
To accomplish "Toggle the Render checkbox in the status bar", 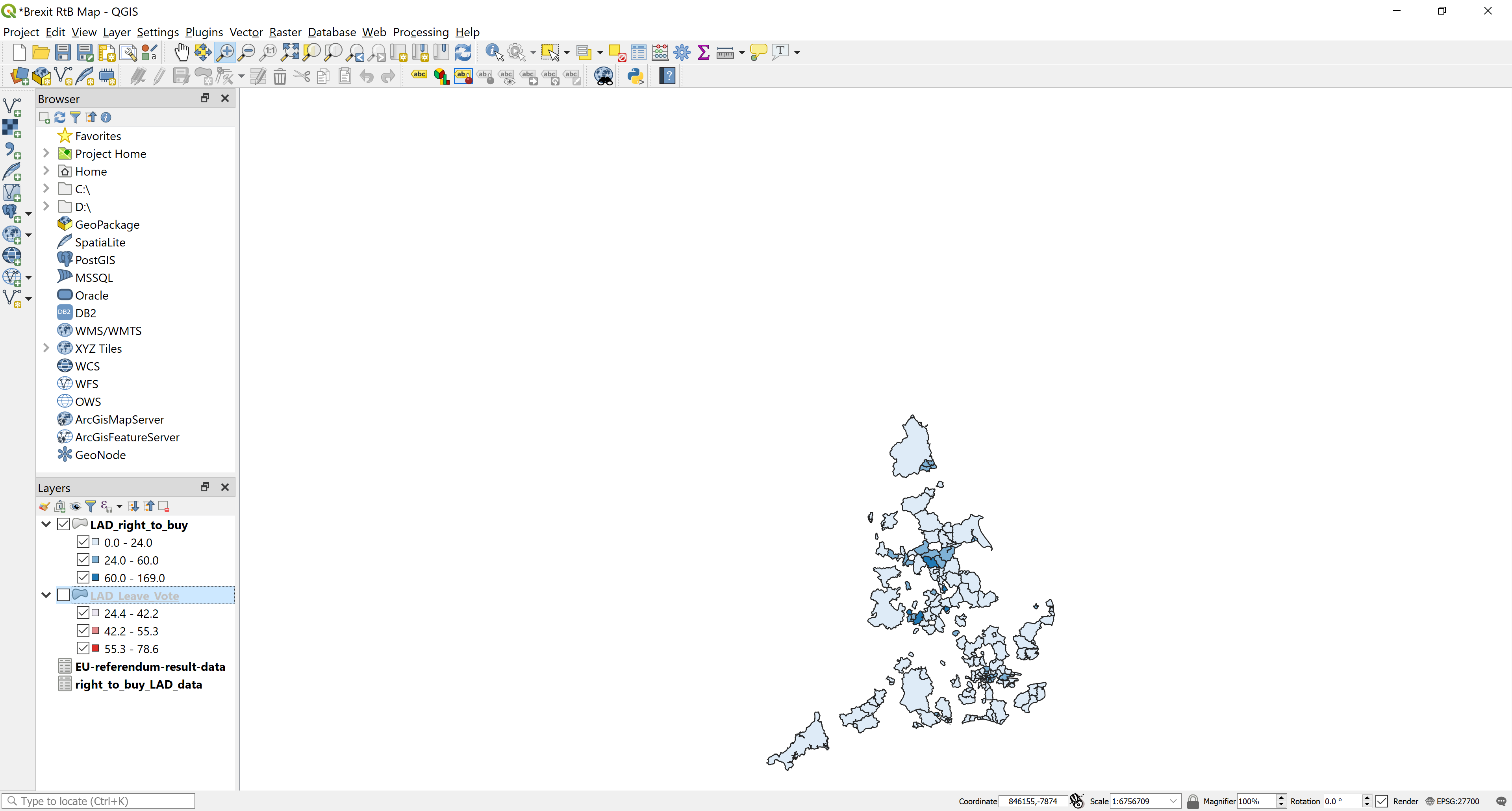I will click(x=1382, y=801).
